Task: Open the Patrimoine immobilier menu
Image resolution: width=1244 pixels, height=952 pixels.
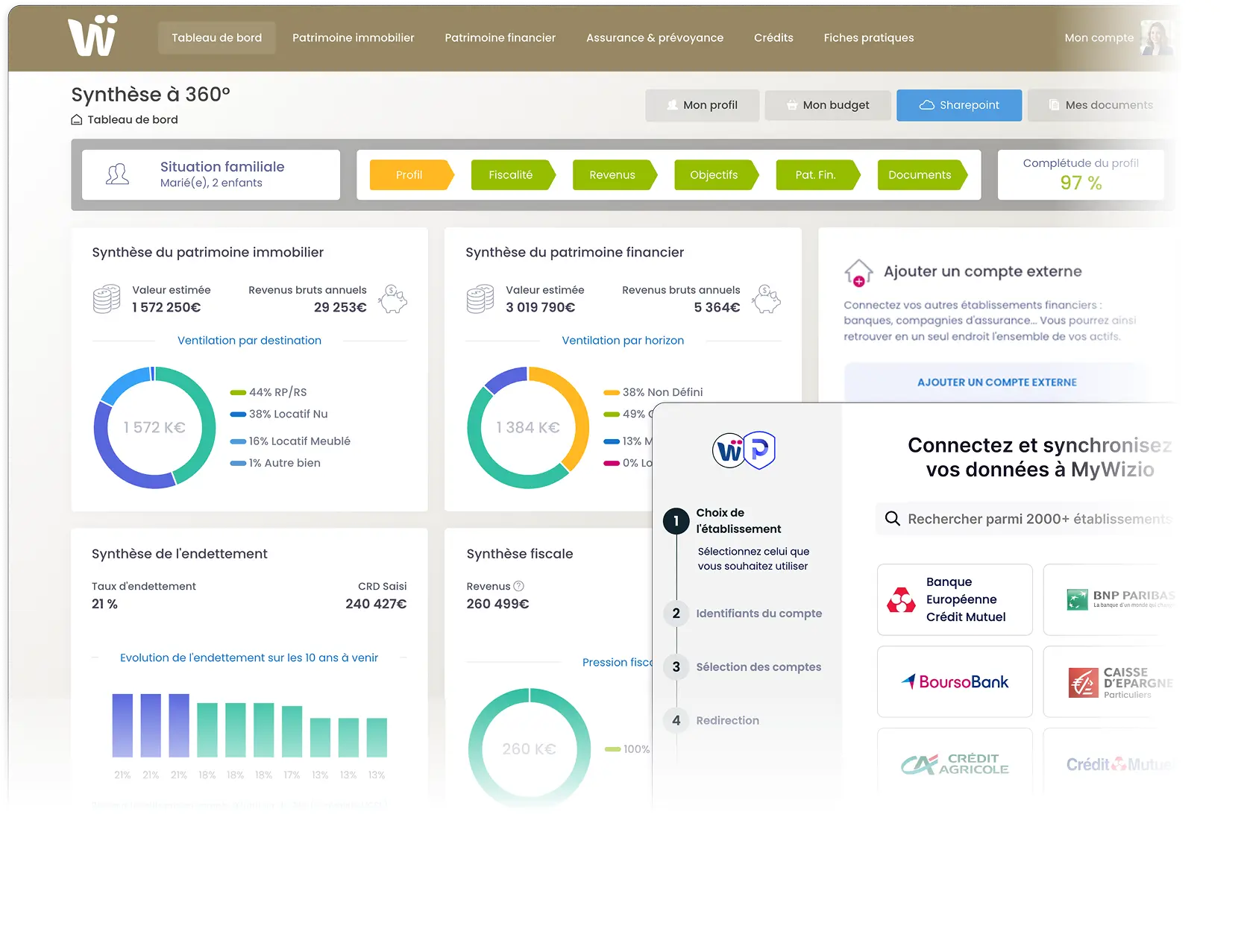Action: [x=353, y=38]
